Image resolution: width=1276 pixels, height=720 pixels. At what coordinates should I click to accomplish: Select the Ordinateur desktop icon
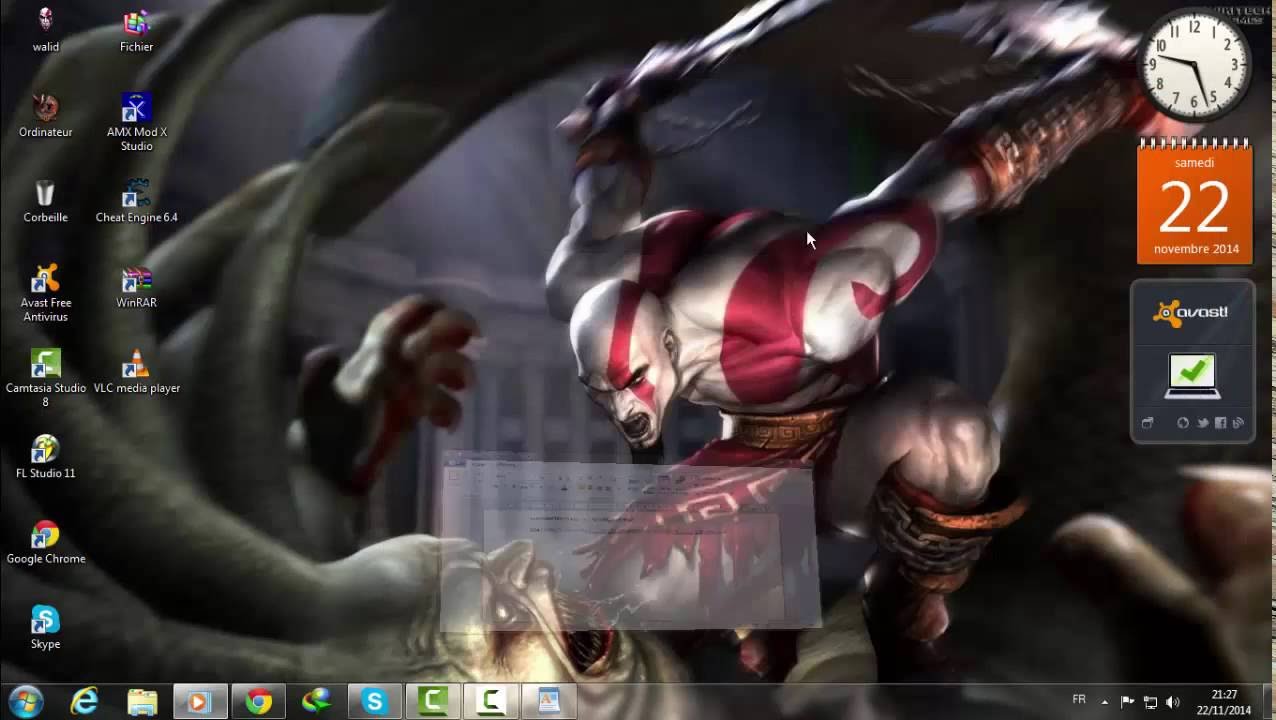45,115
